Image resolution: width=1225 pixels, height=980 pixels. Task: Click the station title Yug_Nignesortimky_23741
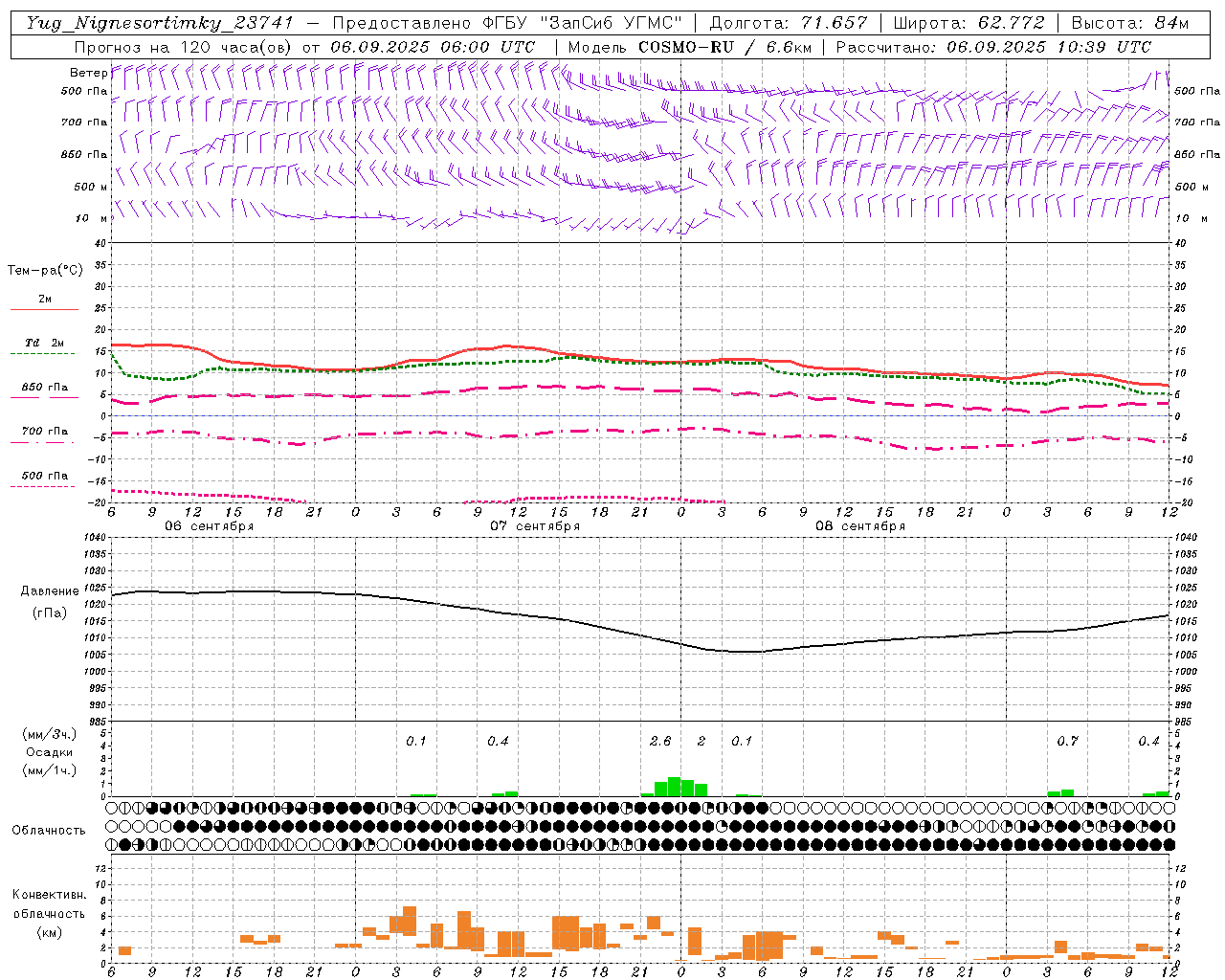[x=160, y=23]
